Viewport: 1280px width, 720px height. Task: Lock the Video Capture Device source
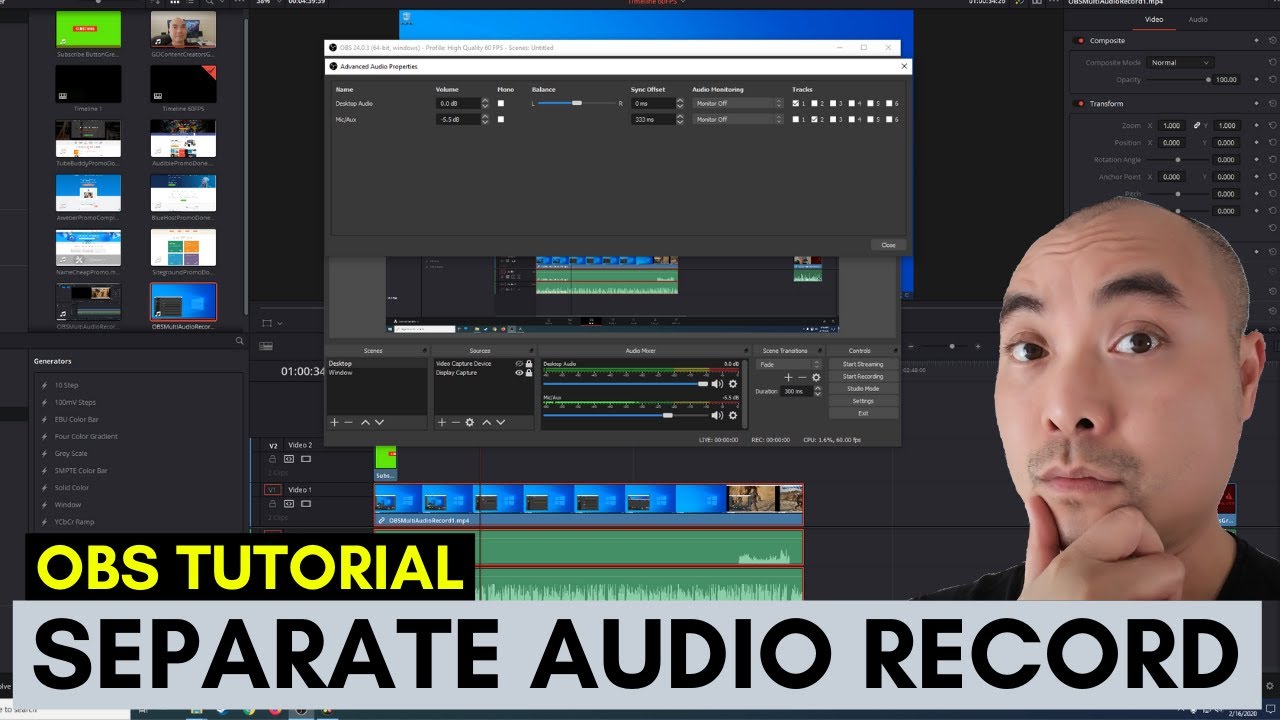(x=529, y=363)
